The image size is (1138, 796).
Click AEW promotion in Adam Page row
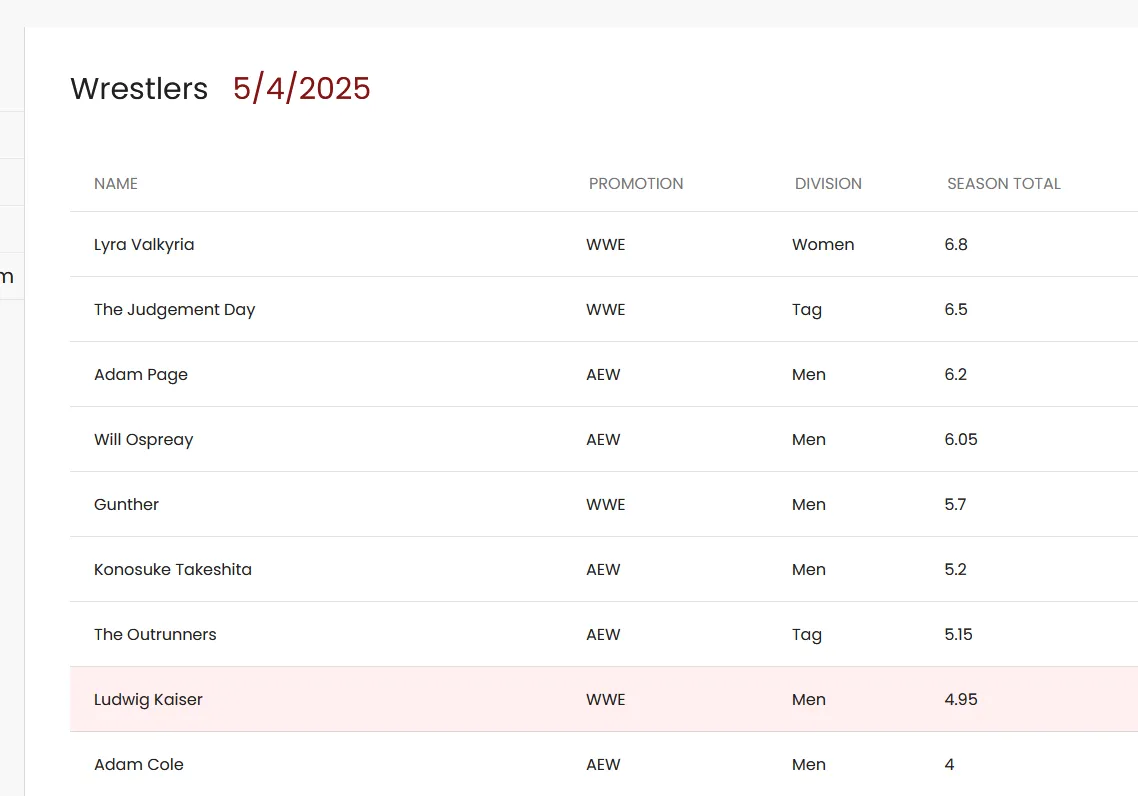coord(603,374)
